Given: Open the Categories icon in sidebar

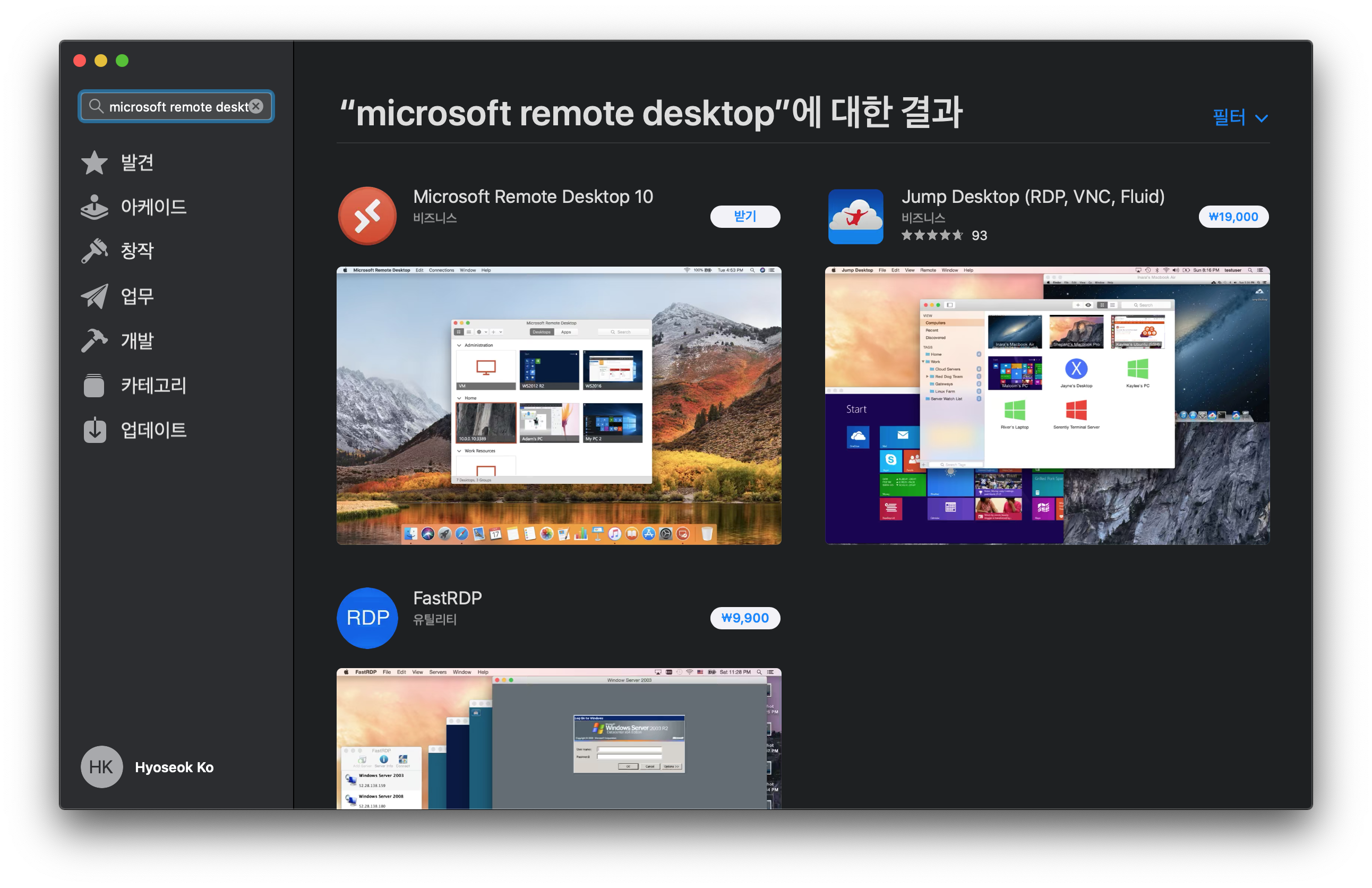Looking at the screenshot, I should click(x=94, y=385).
